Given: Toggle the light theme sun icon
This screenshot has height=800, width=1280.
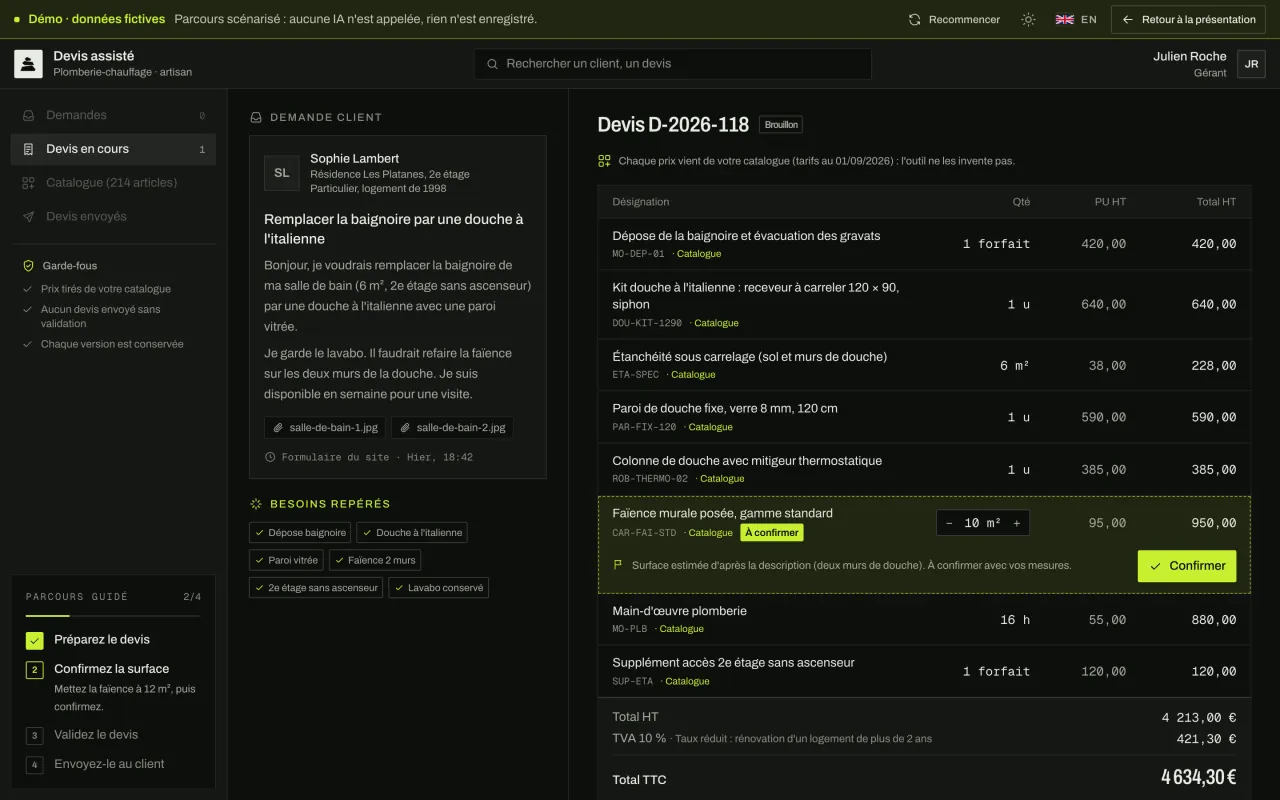Looking at the screenshot, I should coord(1028,19).
